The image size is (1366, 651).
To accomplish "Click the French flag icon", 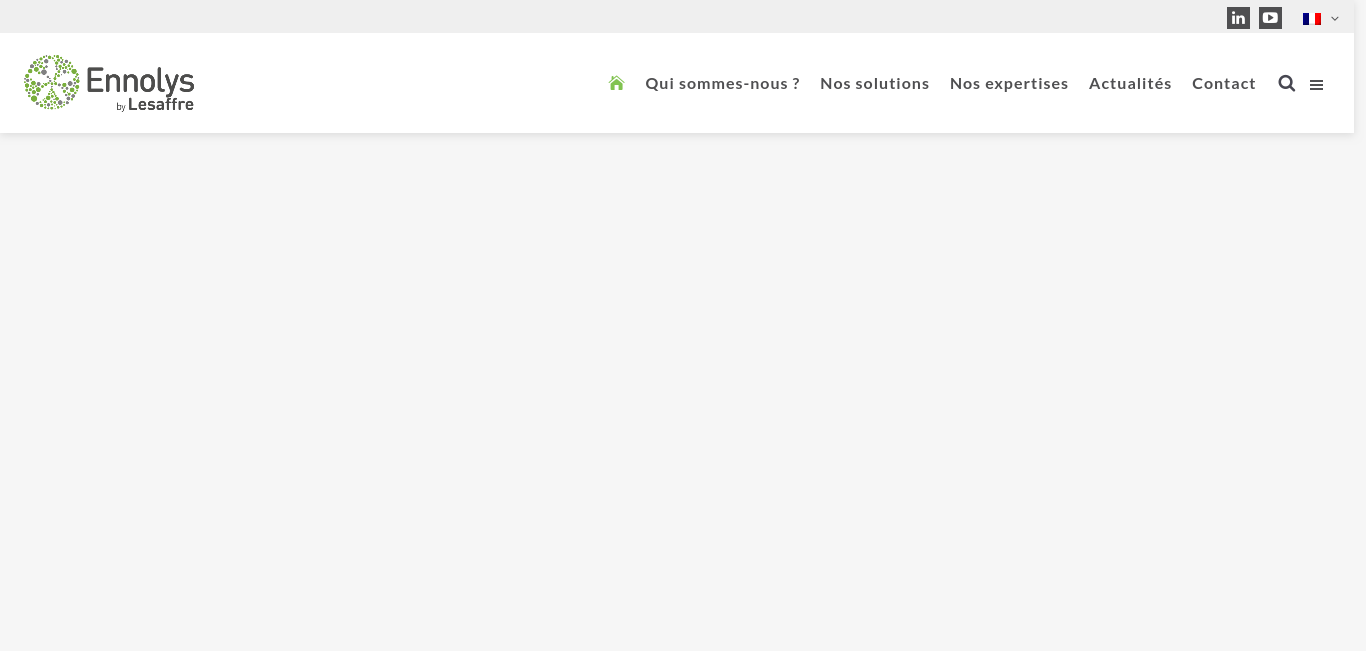I will (1311, 19).
